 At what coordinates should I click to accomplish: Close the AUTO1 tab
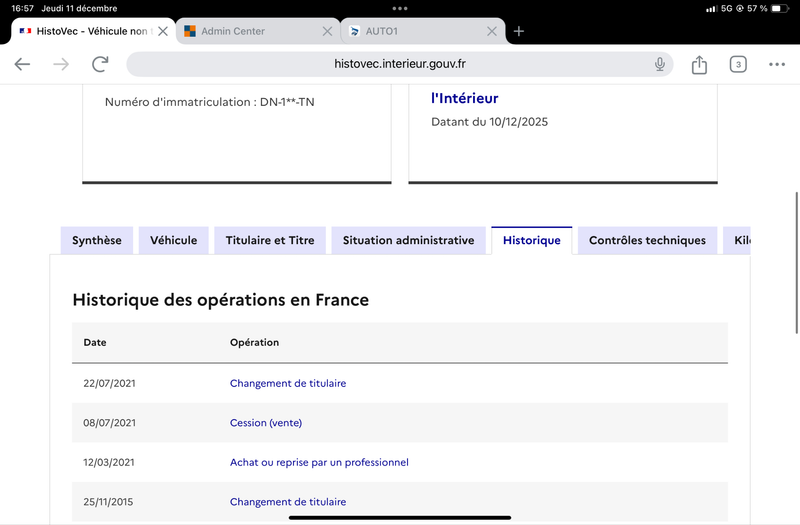point(491,31)
